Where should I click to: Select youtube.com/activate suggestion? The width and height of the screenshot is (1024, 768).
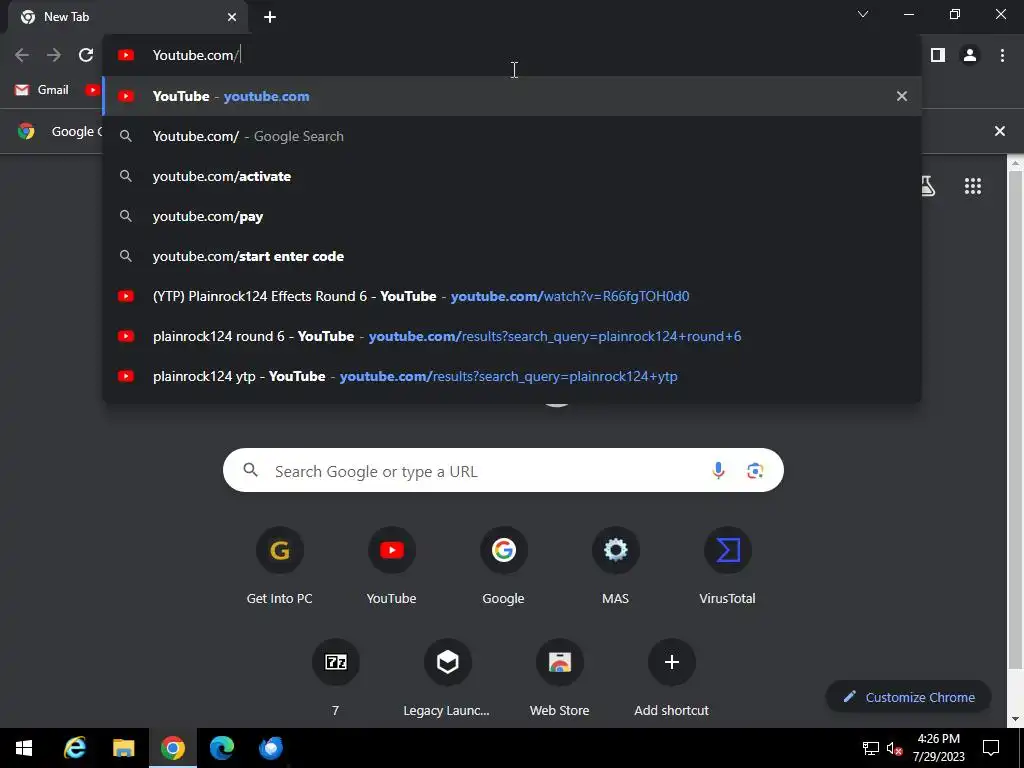pos(512,176)
